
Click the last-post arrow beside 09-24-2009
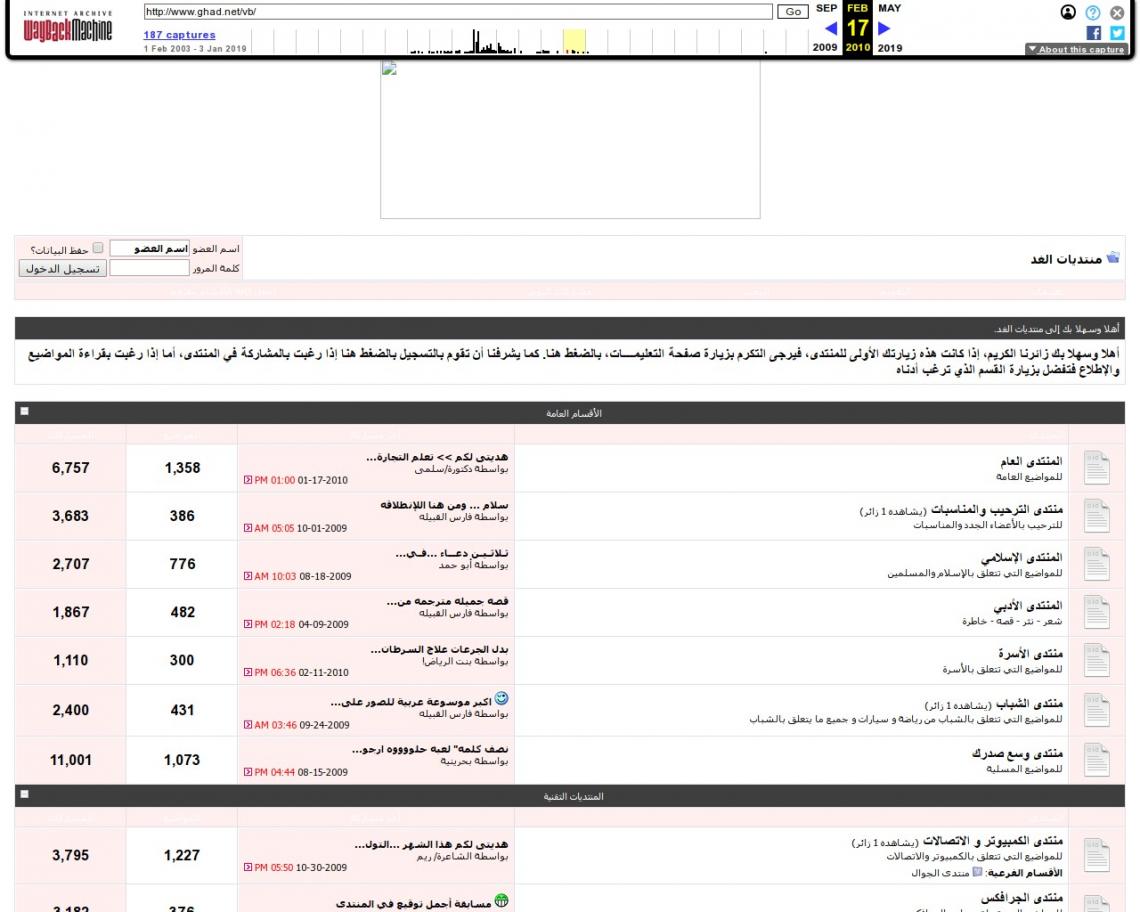248,724
